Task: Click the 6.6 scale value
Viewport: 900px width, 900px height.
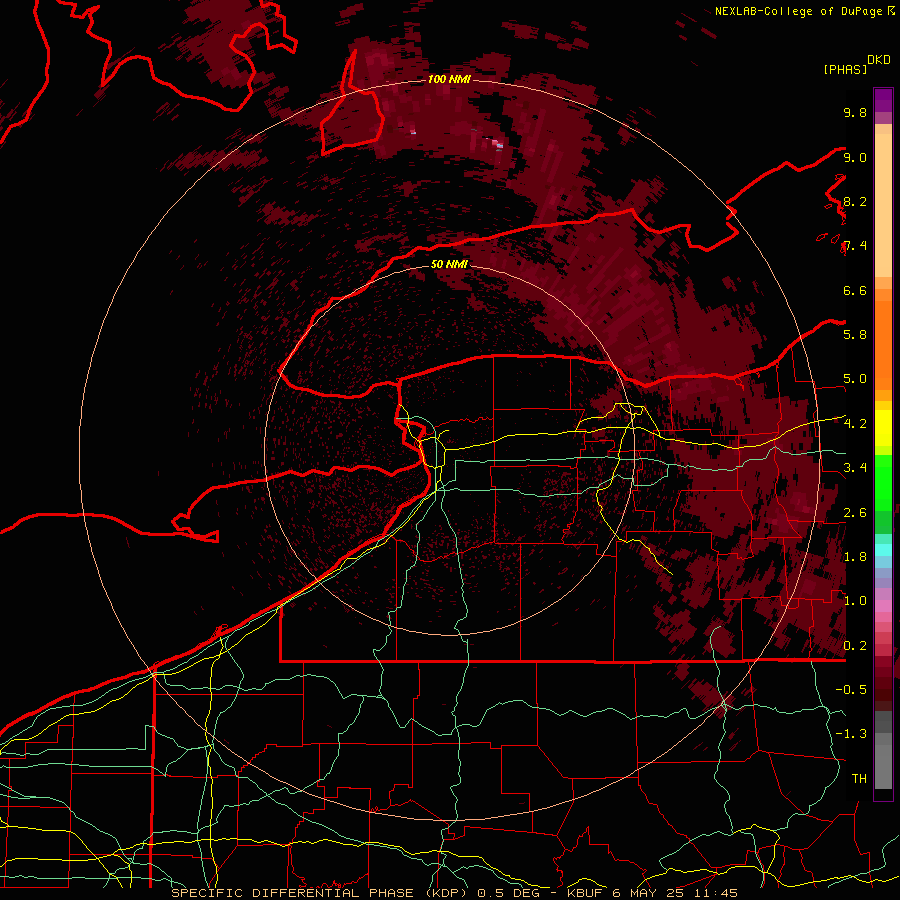Action: pos(855,290)
